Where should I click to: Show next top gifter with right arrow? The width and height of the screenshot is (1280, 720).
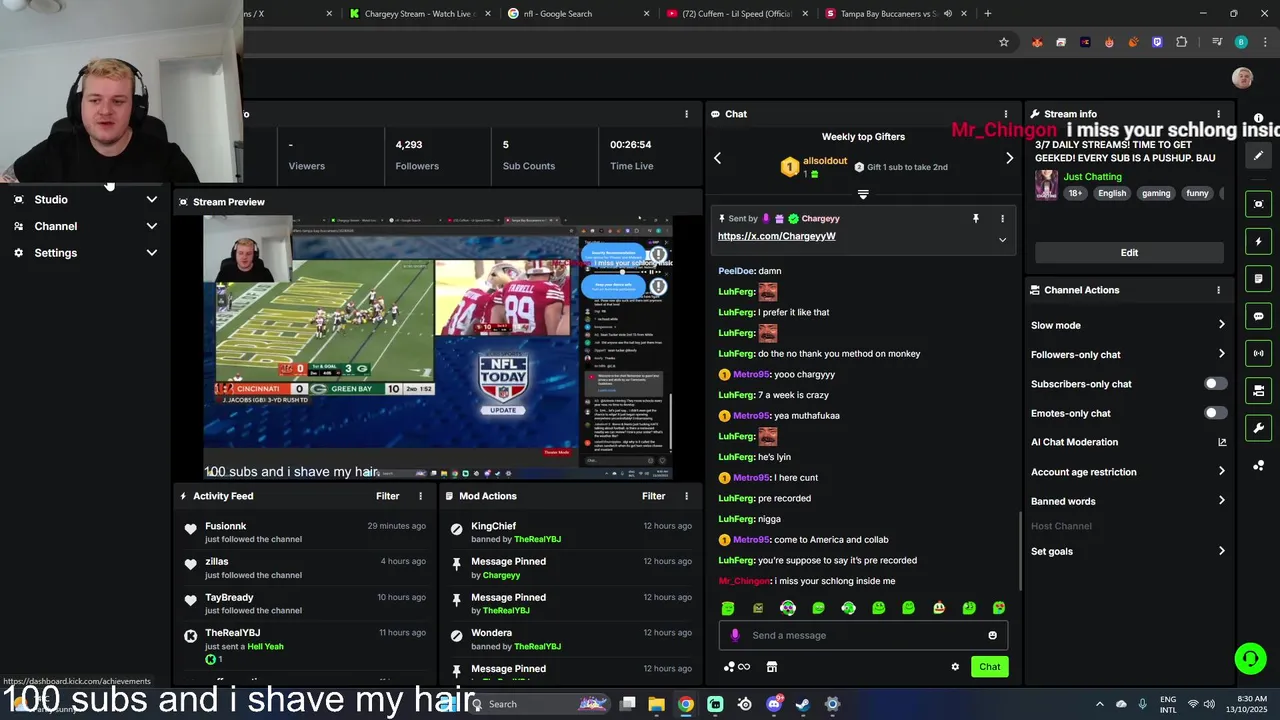tap(1009, 158)
